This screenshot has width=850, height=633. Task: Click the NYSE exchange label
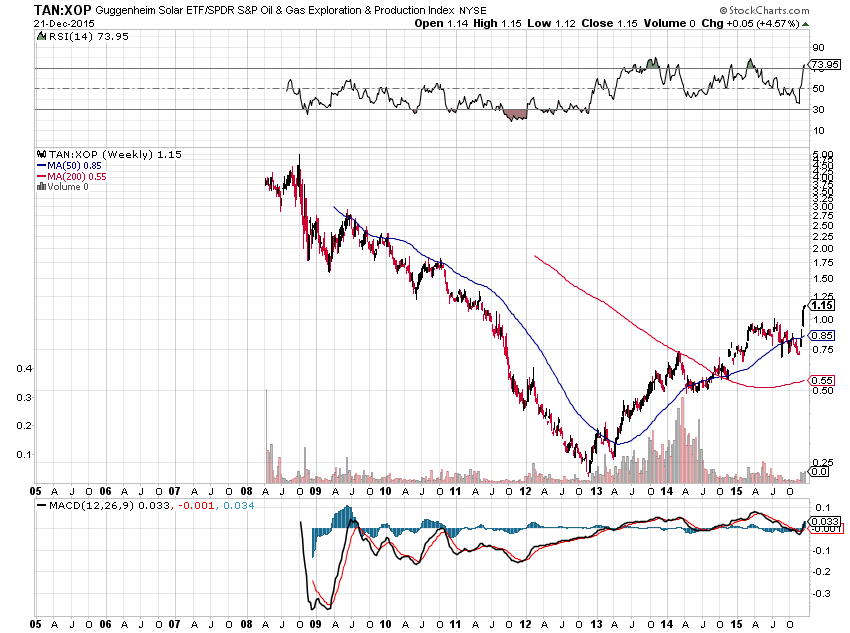click(473, 11)
